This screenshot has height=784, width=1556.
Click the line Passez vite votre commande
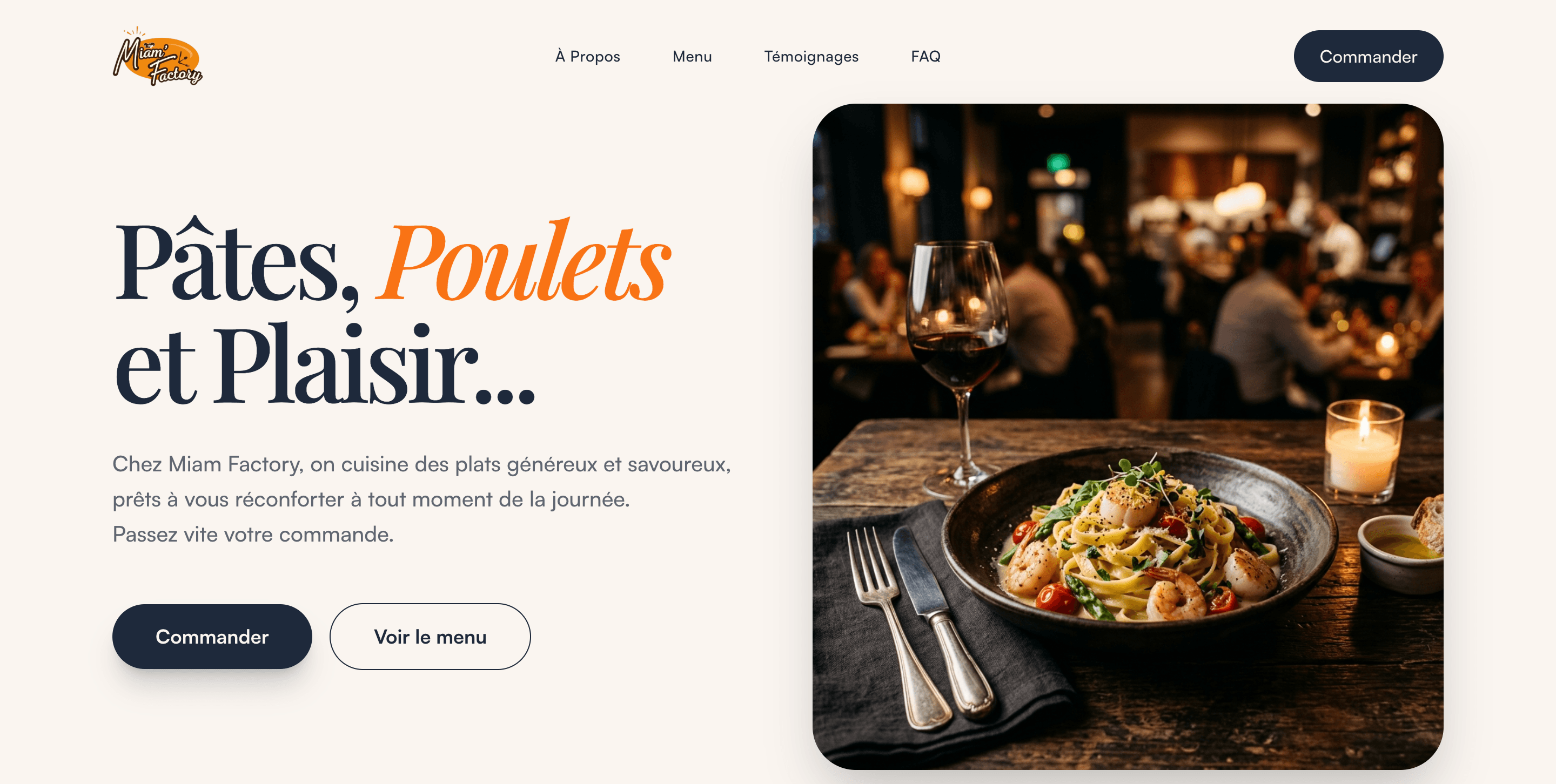pyautogui.click(x=253, y=534)
